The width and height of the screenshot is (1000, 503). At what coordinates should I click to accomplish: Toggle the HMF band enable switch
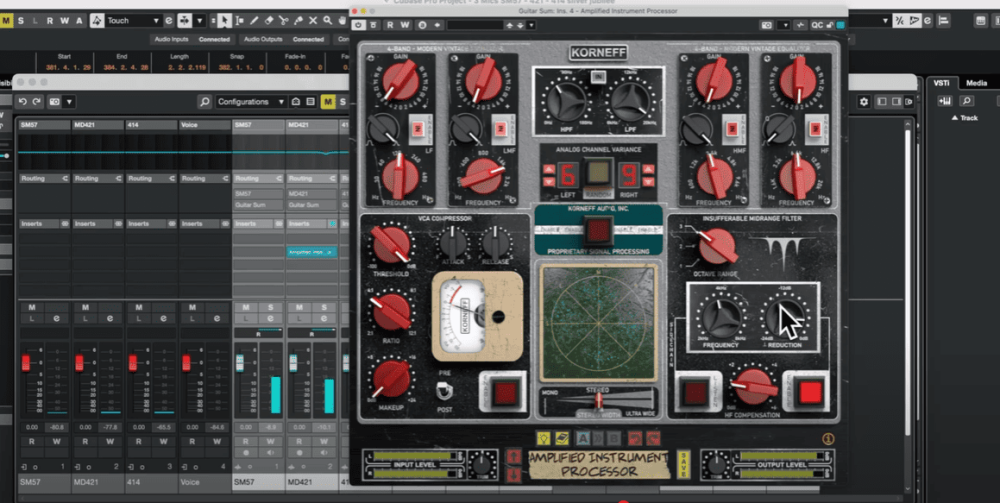[730, 128]
